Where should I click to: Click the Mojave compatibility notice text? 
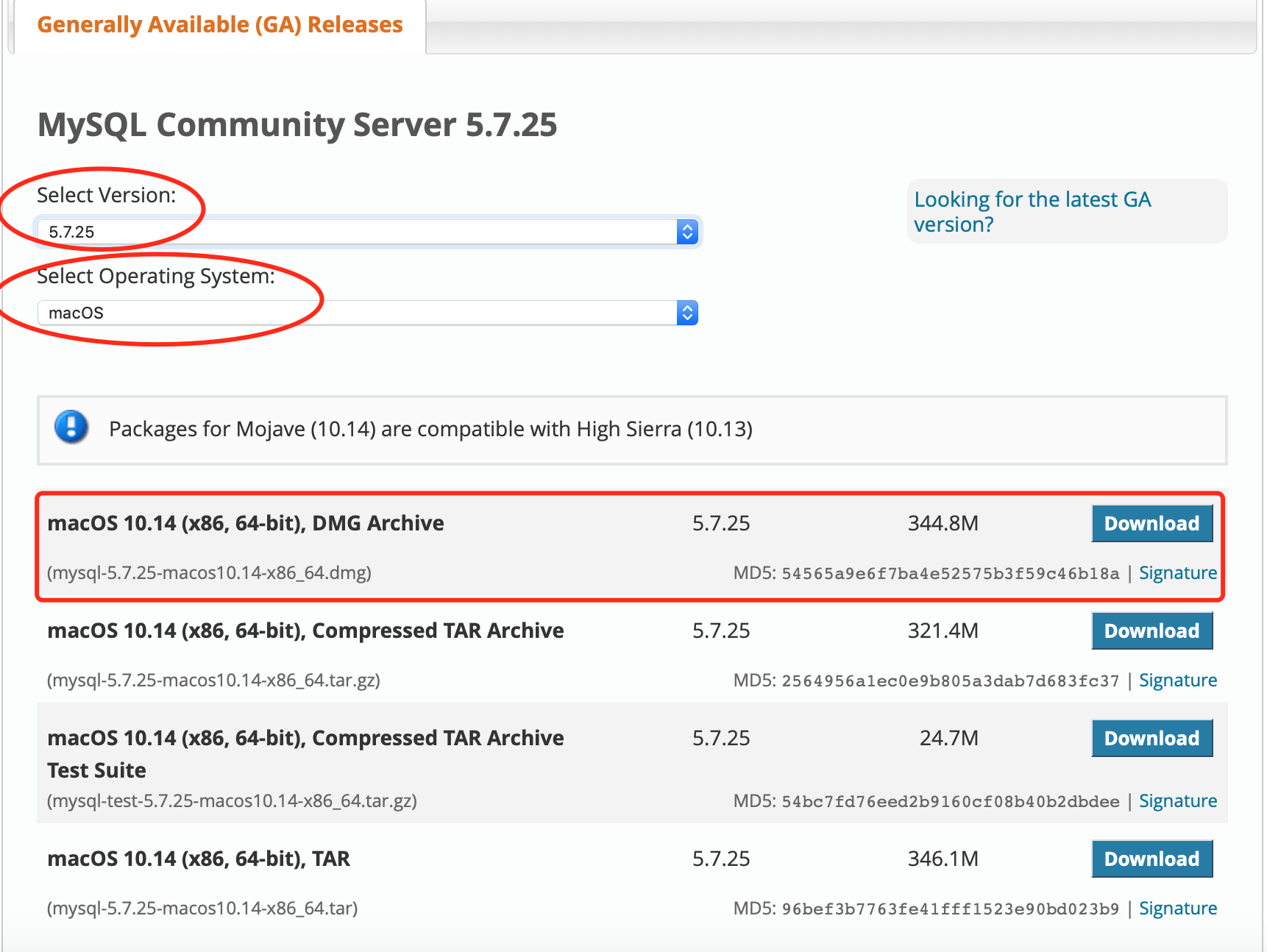pos(430,429)
